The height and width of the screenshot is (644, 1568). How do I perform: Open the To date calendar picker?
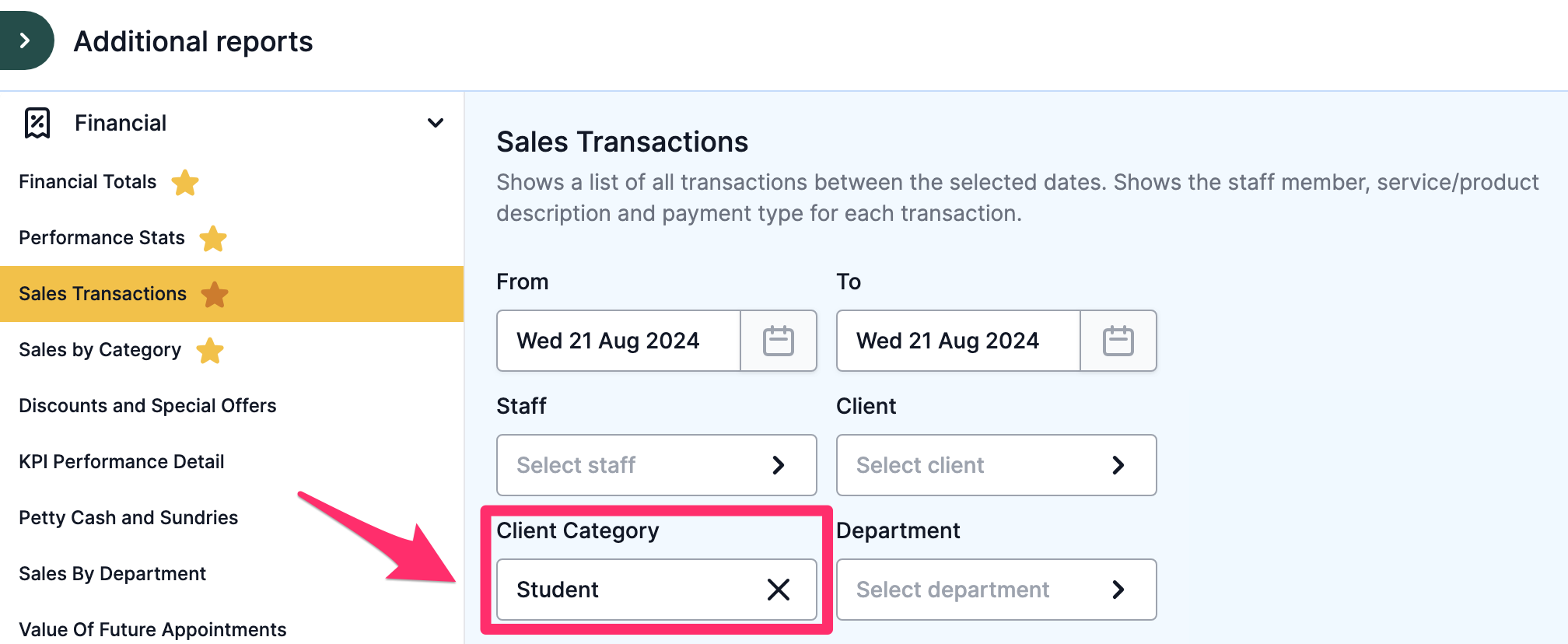point(1118,341)
